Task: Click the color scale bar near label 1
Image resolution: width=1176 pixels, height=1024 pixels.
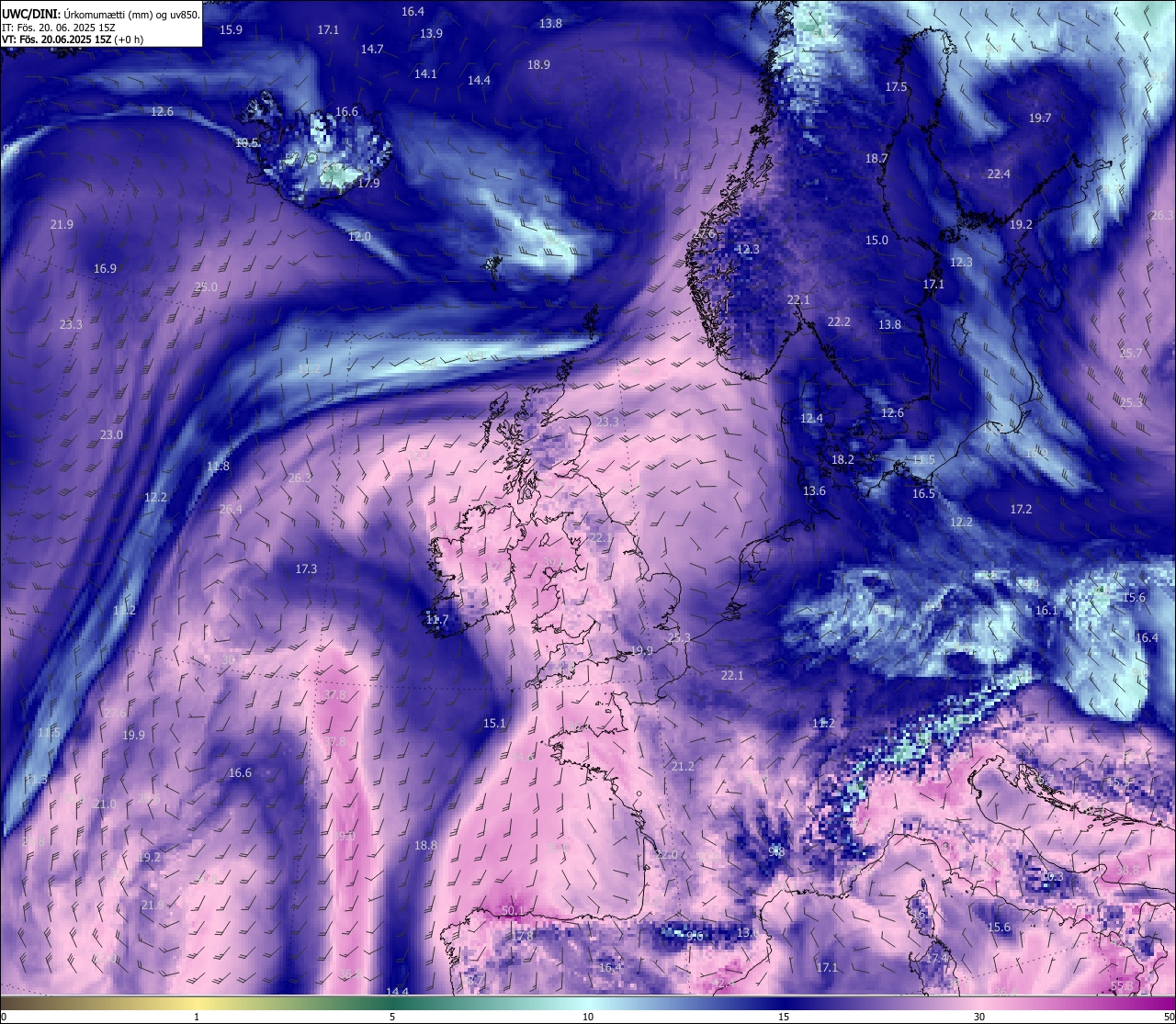Action: 197,1002
